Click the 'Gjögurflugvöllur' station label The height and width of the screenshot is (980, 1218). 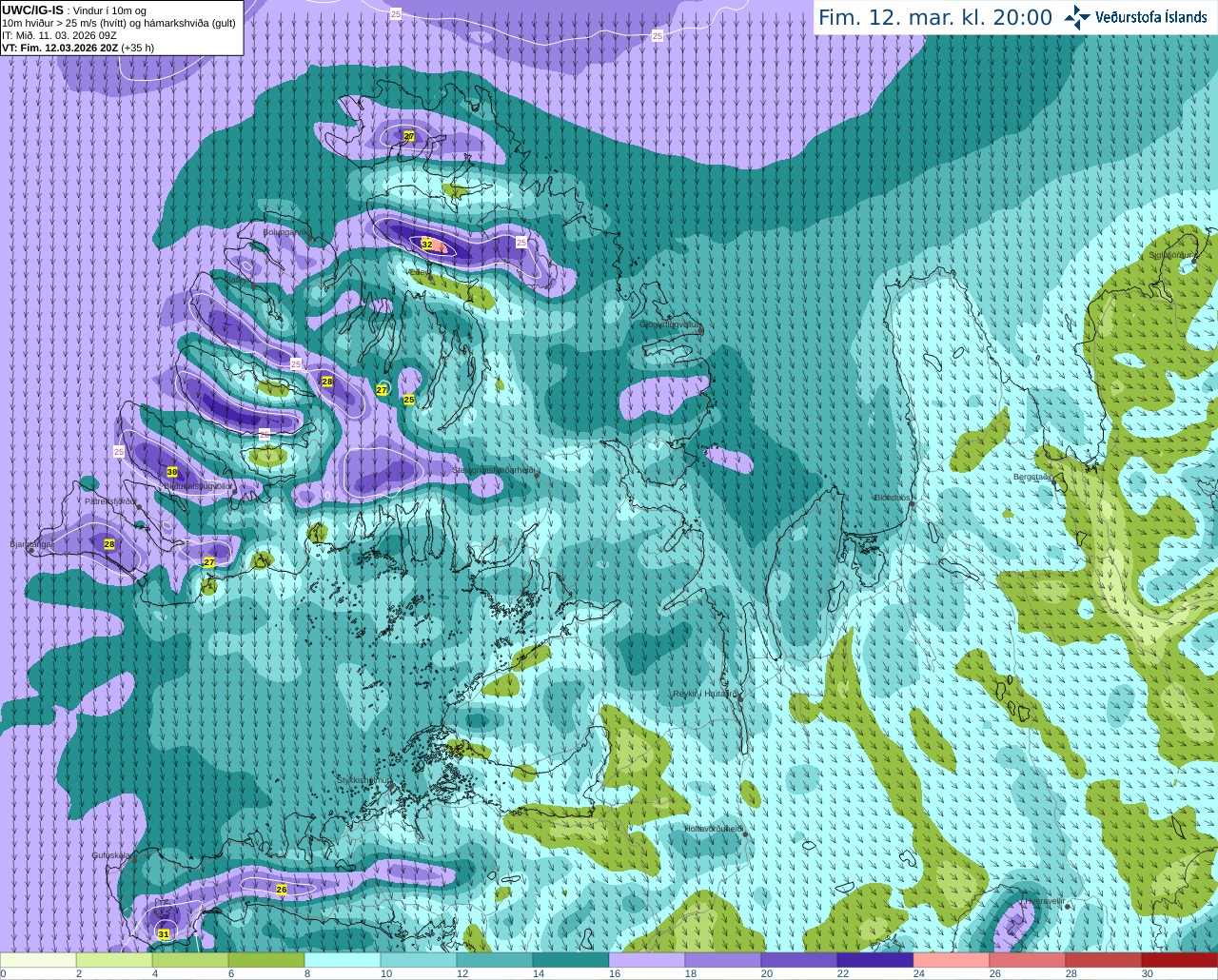pyautogui.click(x=671, y=324)
